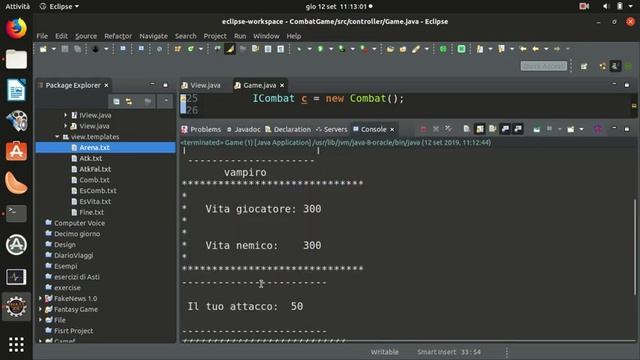Open the File menu
The width and height of the screenshot is (640, 360).
pyautogui.click(x=42, y=36)
